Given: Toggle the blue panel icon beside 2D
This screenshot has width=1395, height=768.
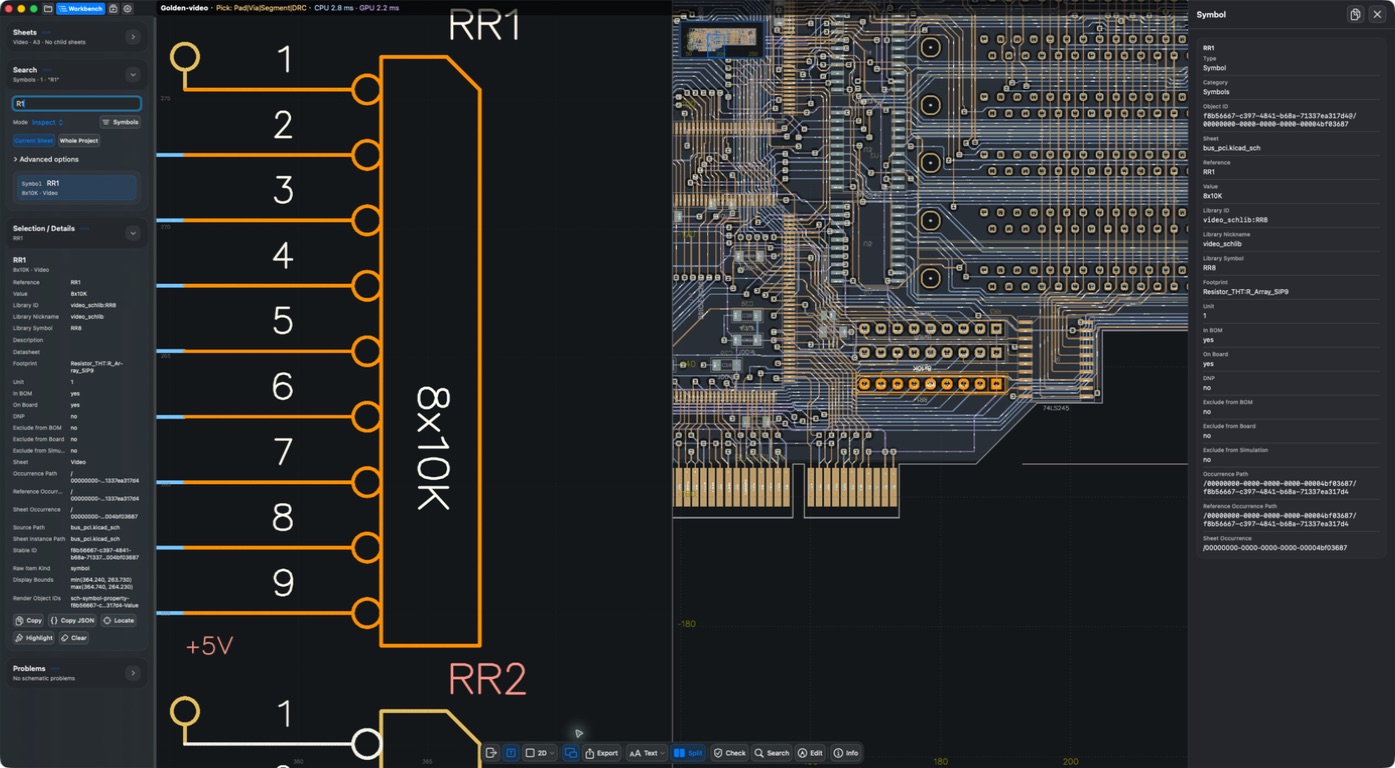Looking at the screenshot, I should pyautogui.click(x=510, y=753).
